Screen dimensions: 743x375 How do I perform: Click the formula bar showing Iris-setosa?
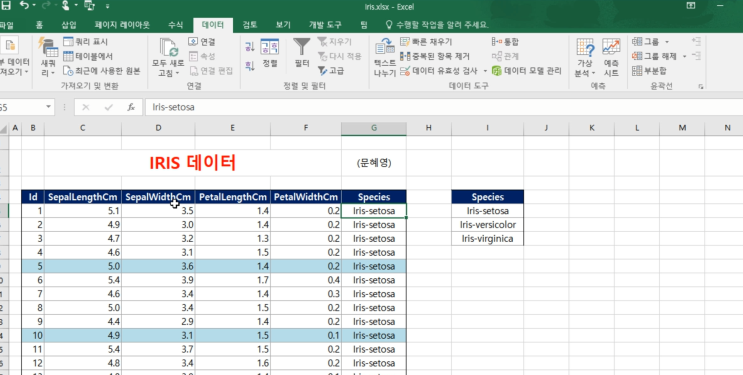click(x=444, y=107)
